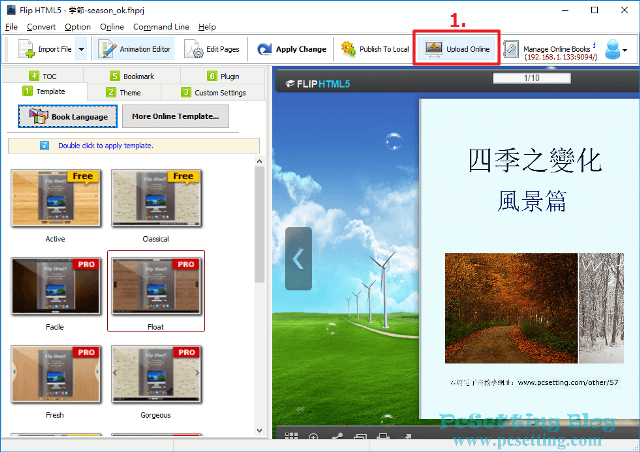Click the previous page arrow in preview

click(298, 258)
